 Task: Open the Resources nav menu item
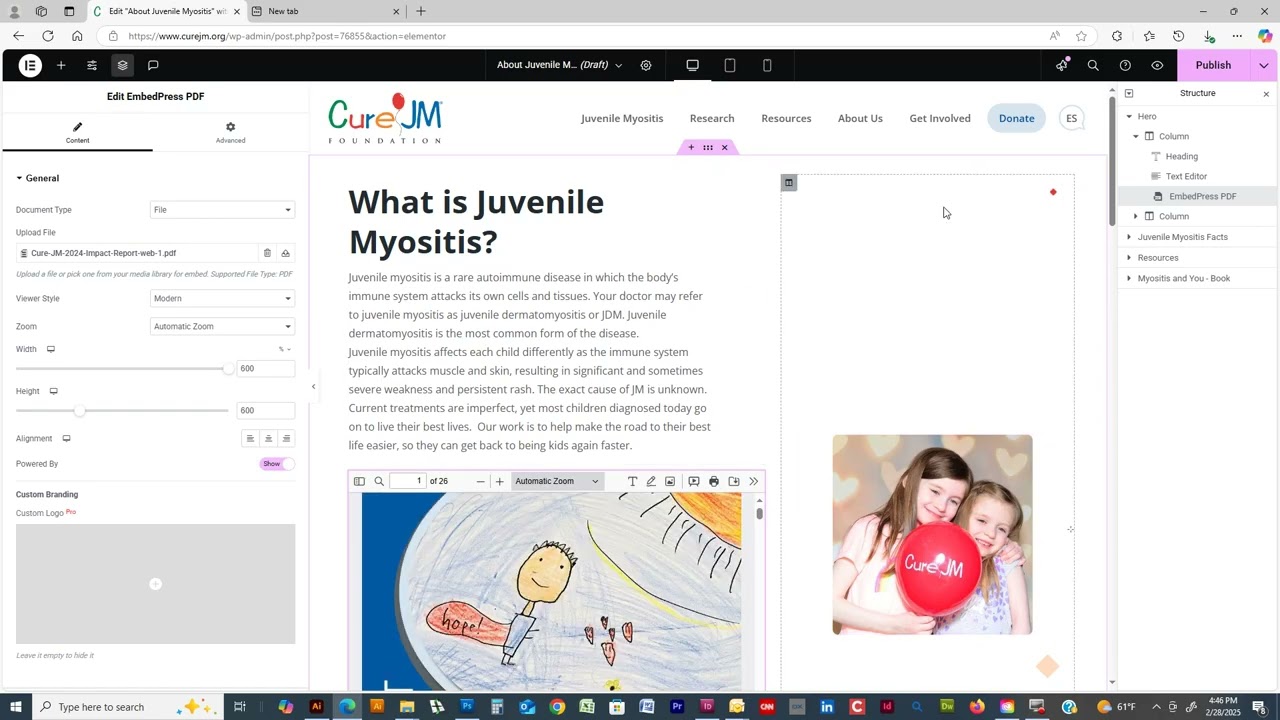786,118
